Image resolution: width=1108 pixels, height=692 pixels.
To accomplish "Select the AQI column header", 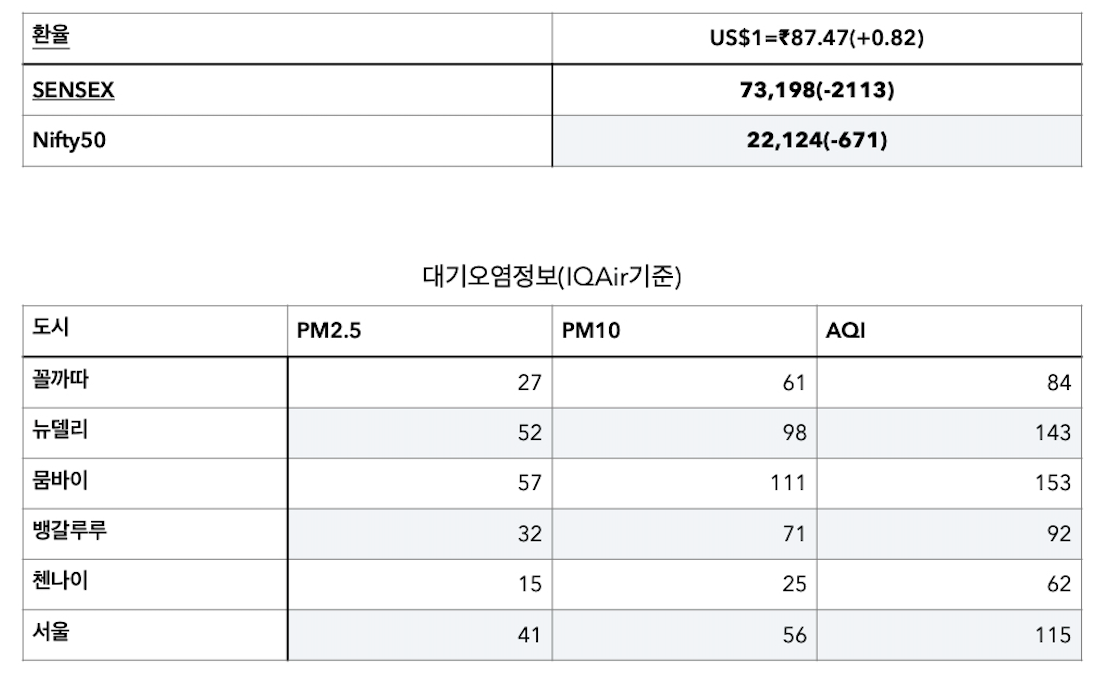I will tap(845, 330).
